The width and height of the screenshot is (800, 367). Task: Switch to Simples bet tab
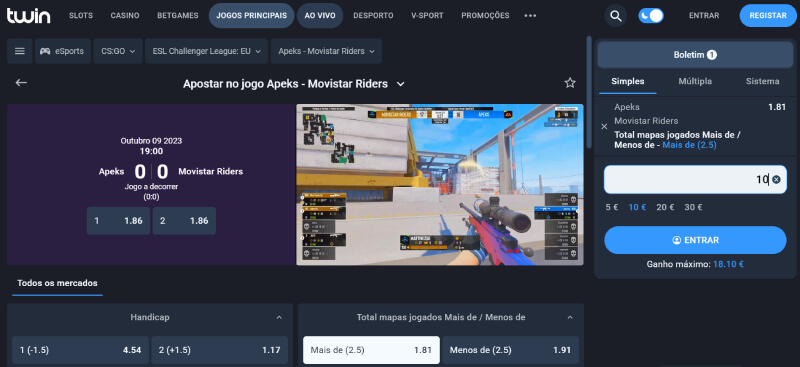click(x=628, y=81)
